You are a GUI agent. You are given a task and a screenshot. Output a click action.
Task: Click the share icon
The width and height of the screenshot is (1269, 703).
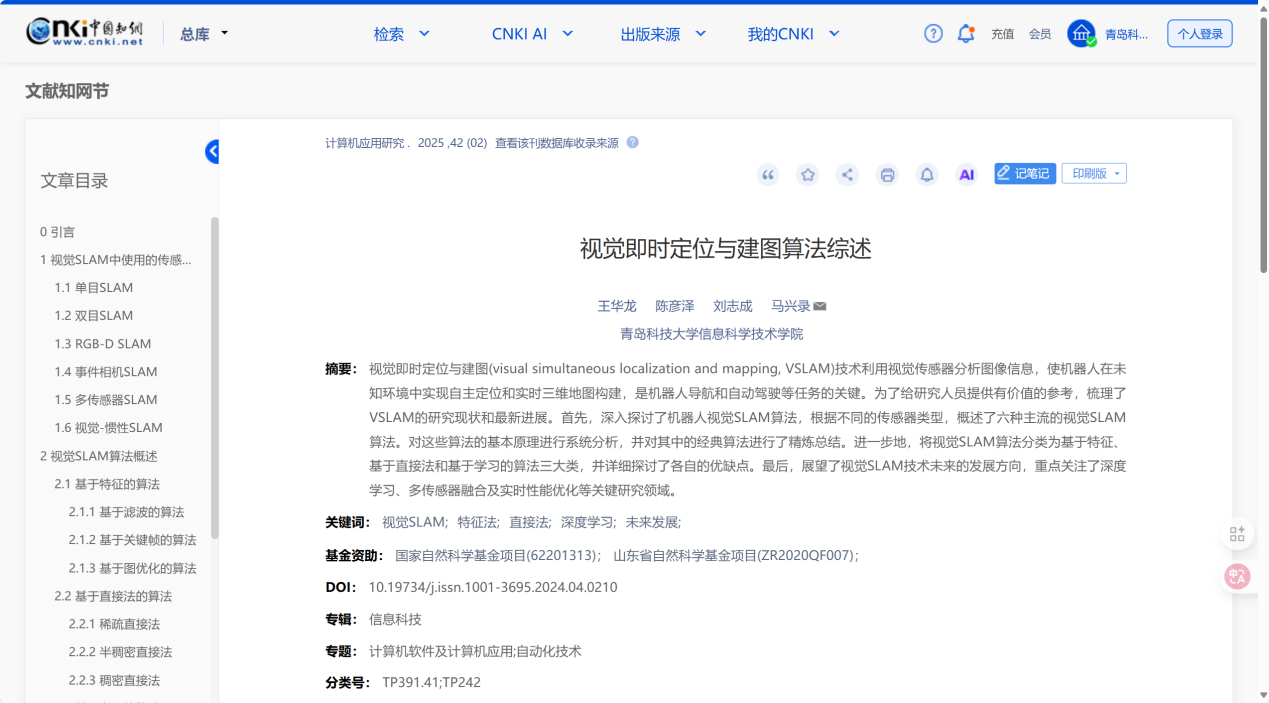[x=847, y=175]
